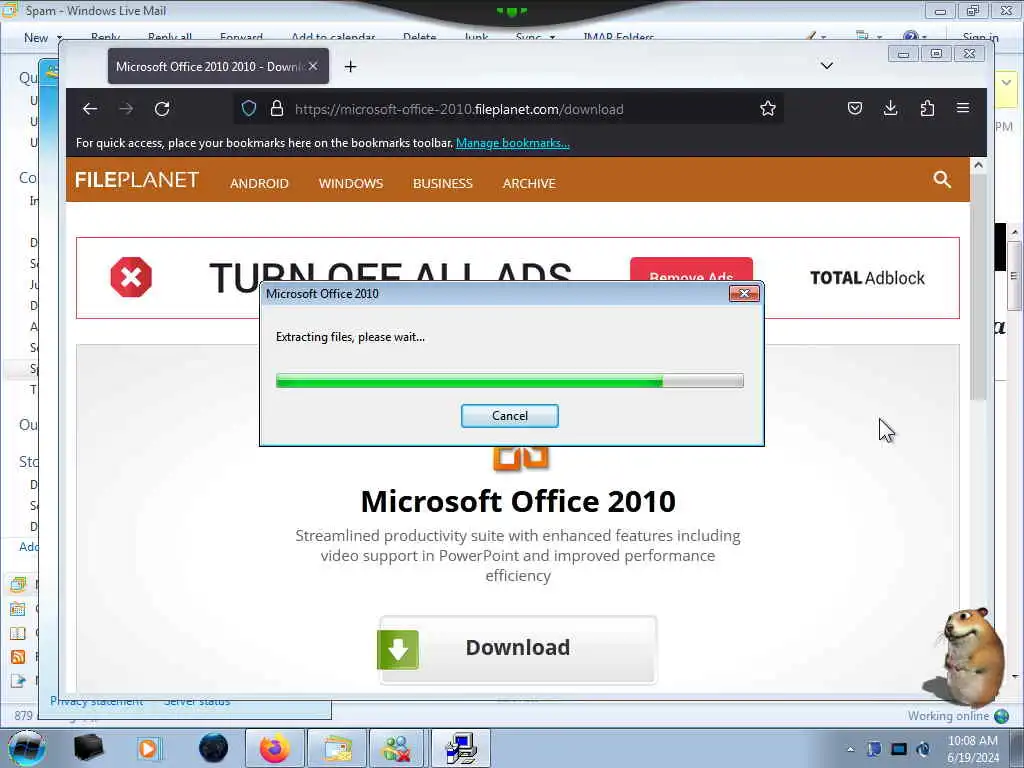Screen dimensions: 1024x768
Task: Bookmark this page with star icon
Action: pyautogui.click(x=768, y=108)
